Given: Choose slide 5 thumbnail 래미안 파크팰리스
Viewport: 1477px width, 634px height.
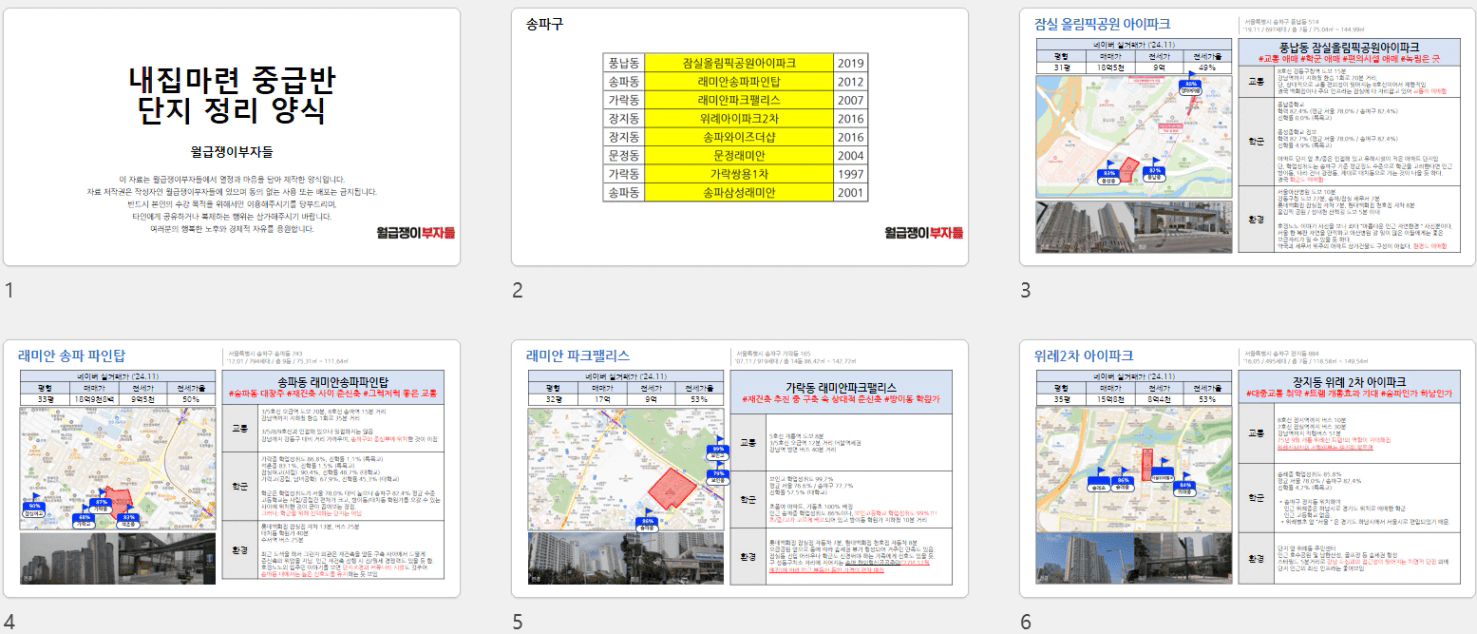Looking at the screenshot, I should tap(740, 468).
